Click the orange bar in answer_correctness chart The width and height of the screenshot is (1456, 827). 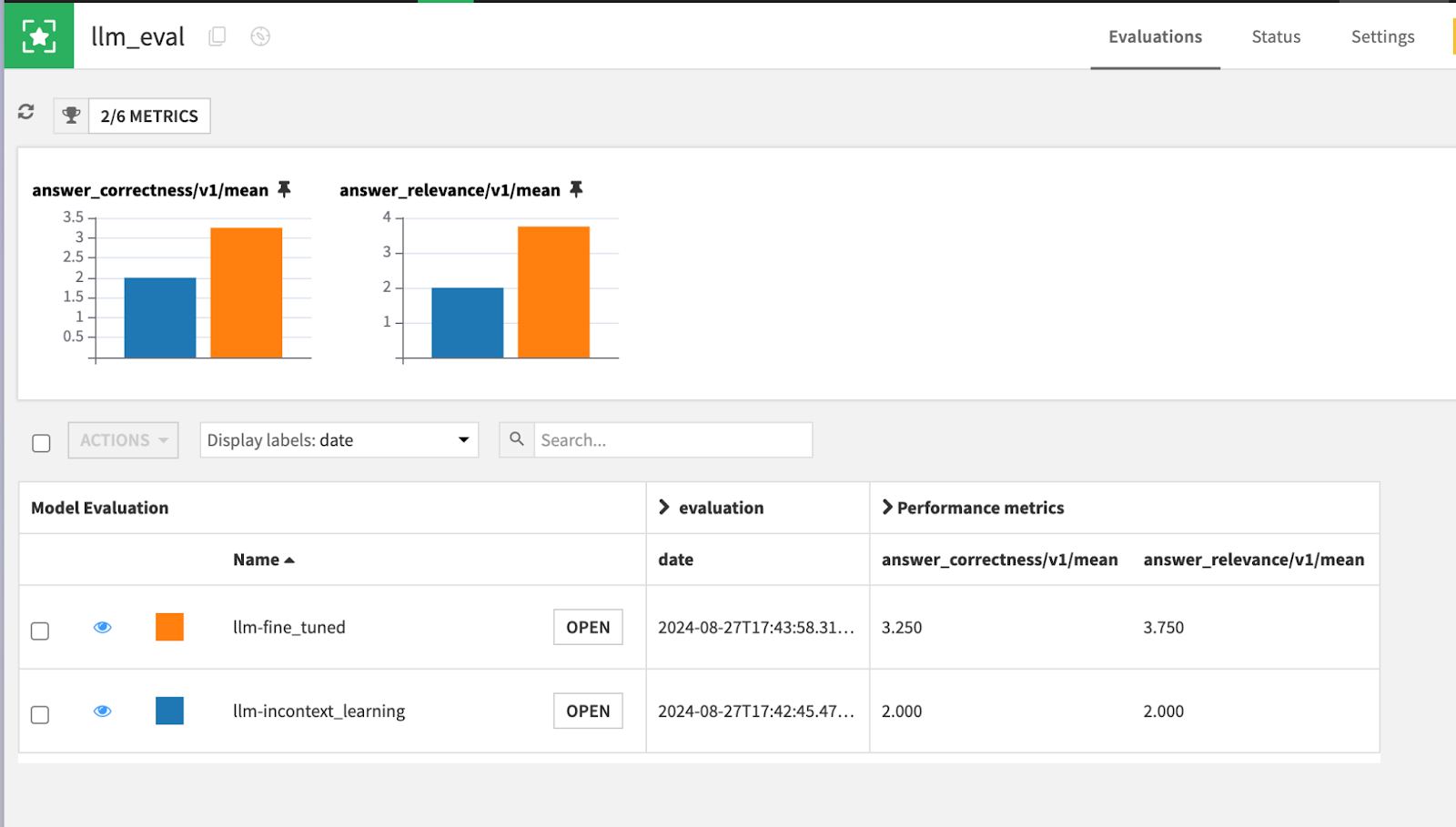tap(246, 293)
